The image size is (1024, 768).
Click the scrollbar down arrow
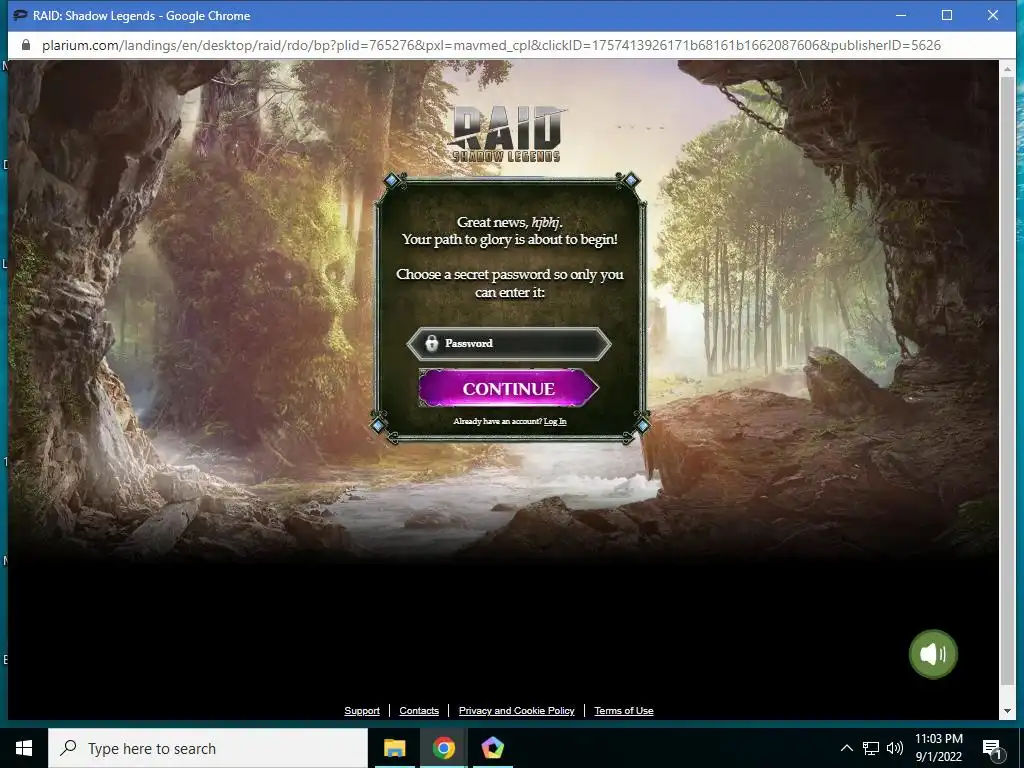click(x=1007, y=711)
